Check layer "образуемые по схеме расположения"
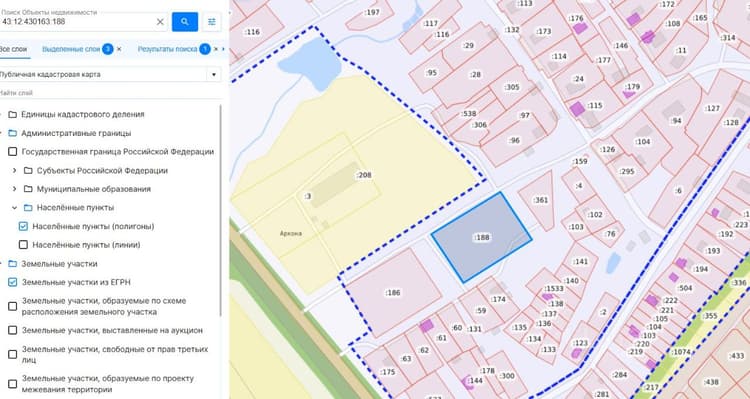The width and height of the screenshot is (750, 399). (x=12, y=306)
